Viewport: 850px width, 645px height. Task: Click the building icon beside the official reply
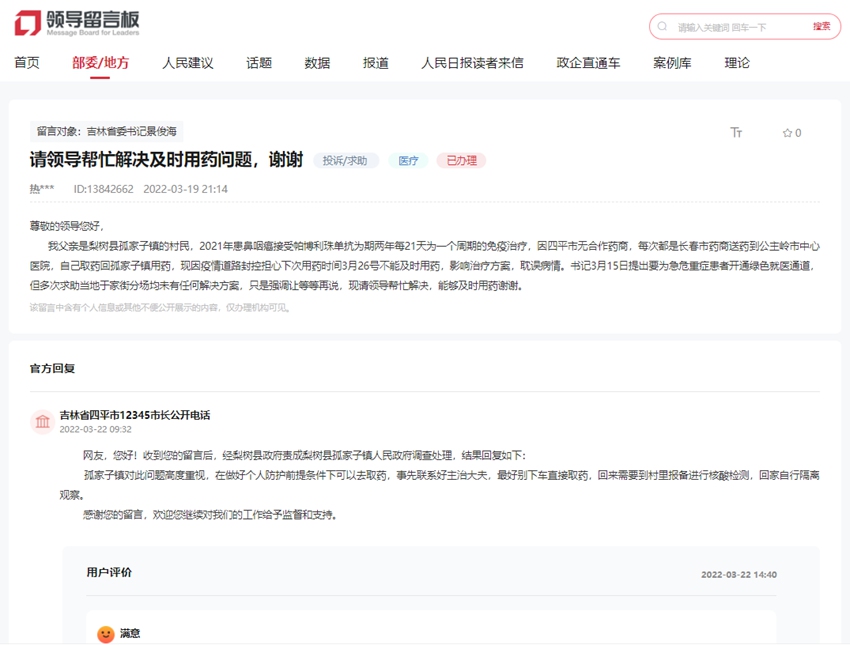(42, 422)
